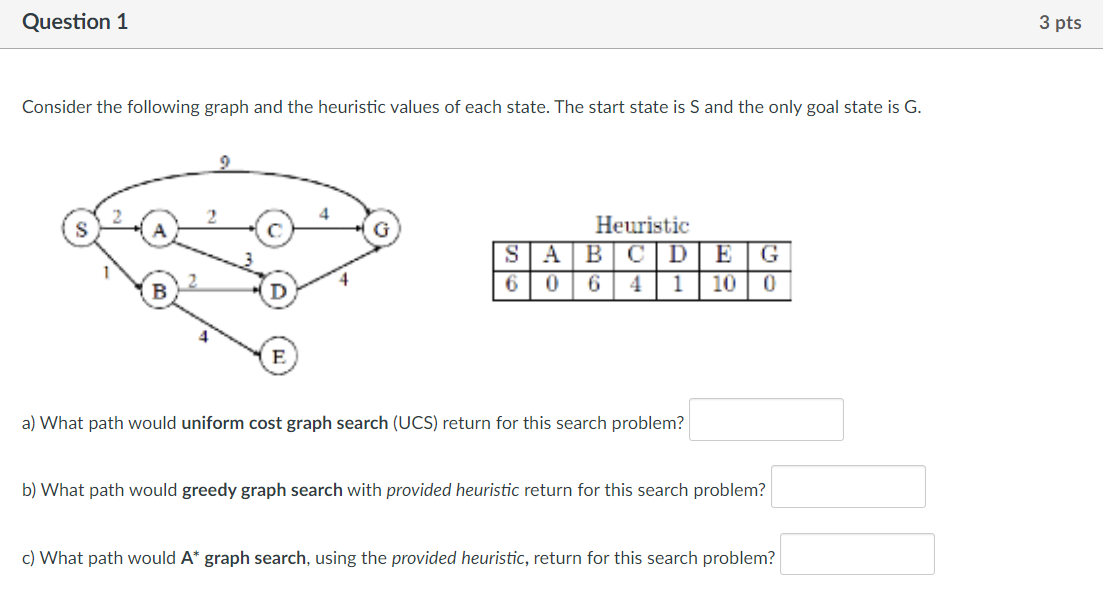Click the Heuristic table title
This screenshot has width=1103, height=598.
click(x=642, y=225)
